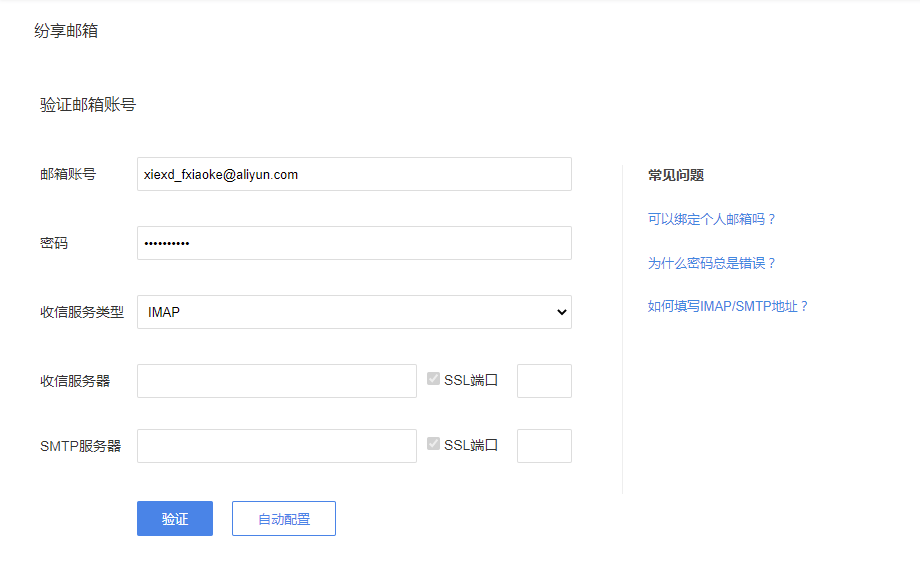Toggle SSL checkbox for SMTP服务器
Viewport: 920px width, 561px height.
tap(434, 444)
